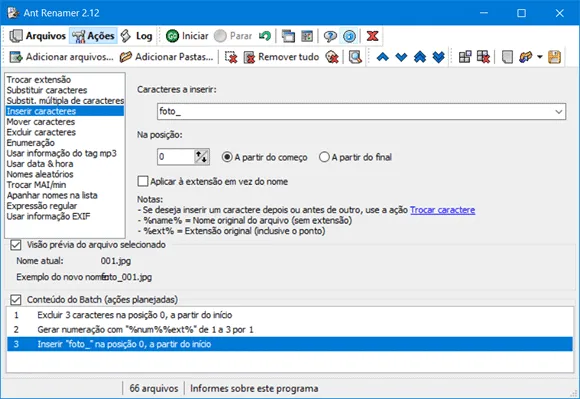The height and width of the screenshot is (399, 580).
Task: Toggle the always-on-top window icon
Action: (x=288, y=36)
